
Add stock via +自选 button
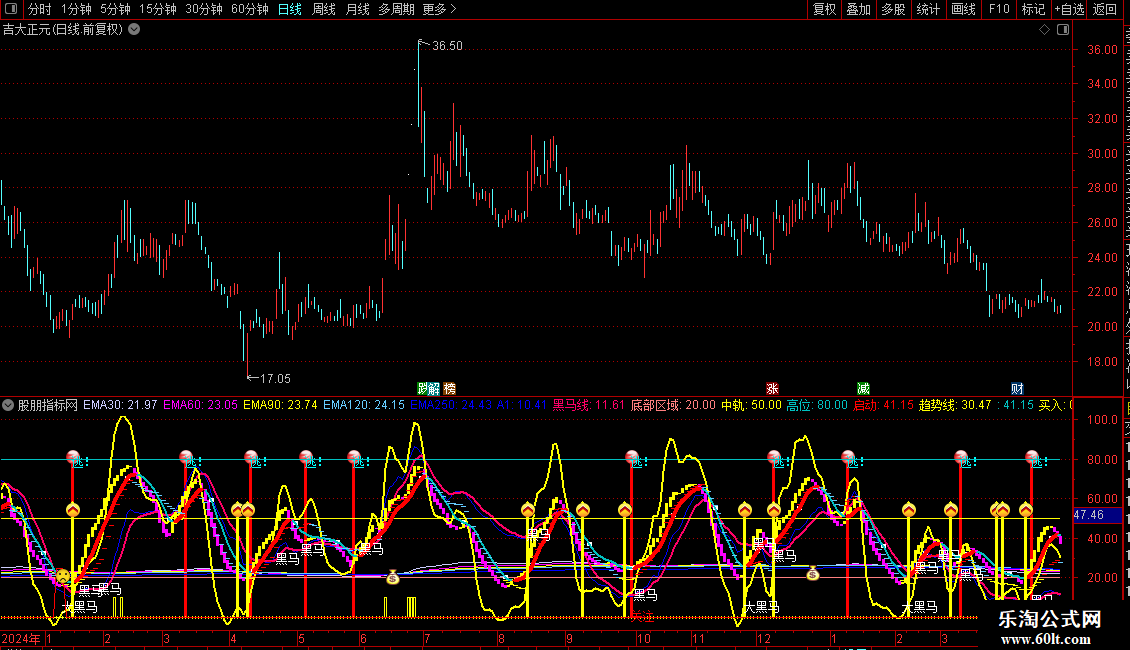(1069, 9)
